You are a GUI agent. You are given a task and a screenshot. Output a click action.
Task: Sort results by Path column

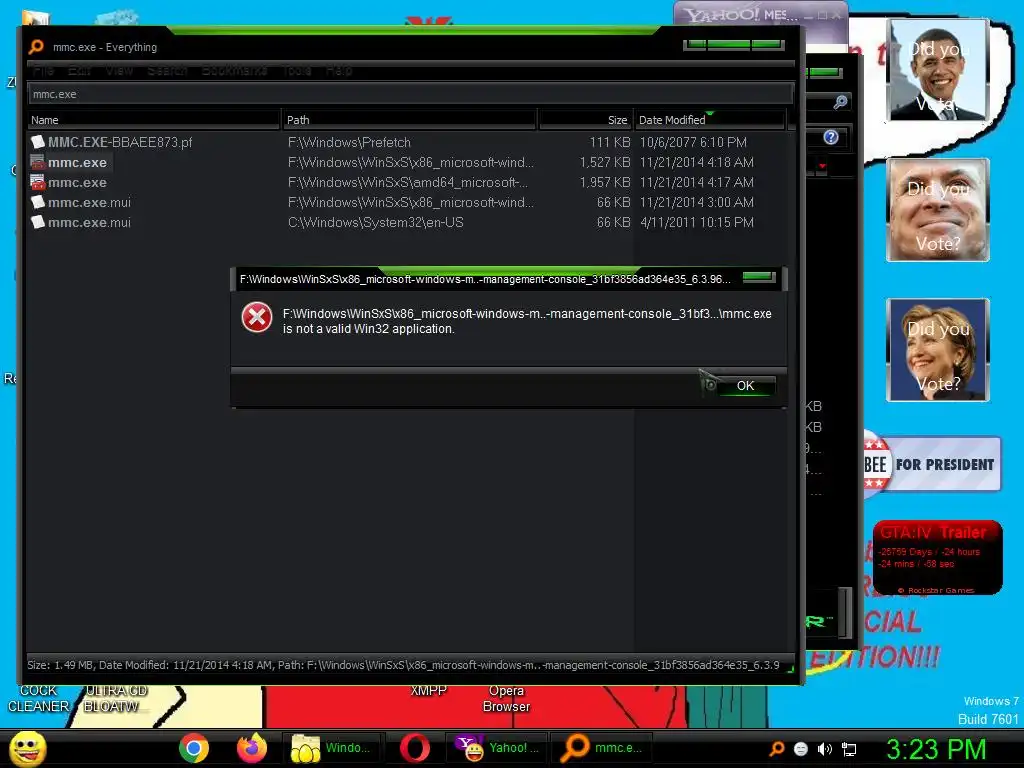pos(410,120)
